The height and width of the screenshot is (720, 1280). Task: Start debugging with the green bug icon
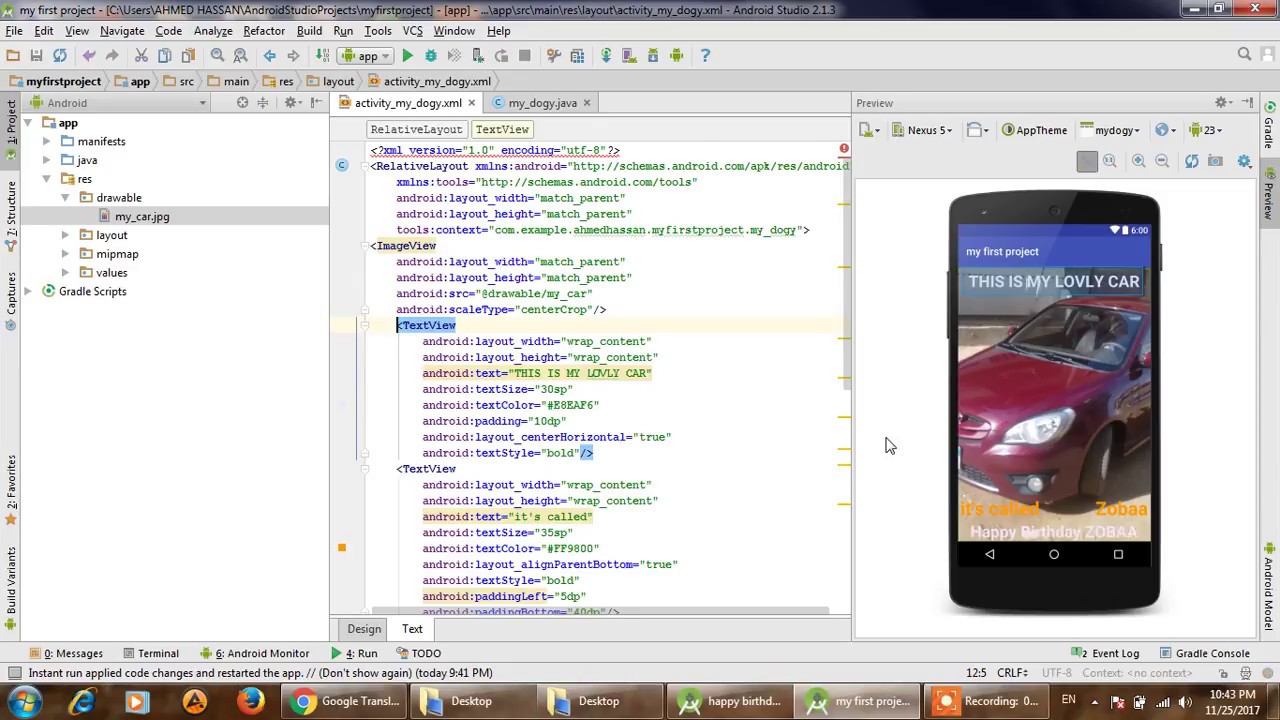click(x=431, y=56)
